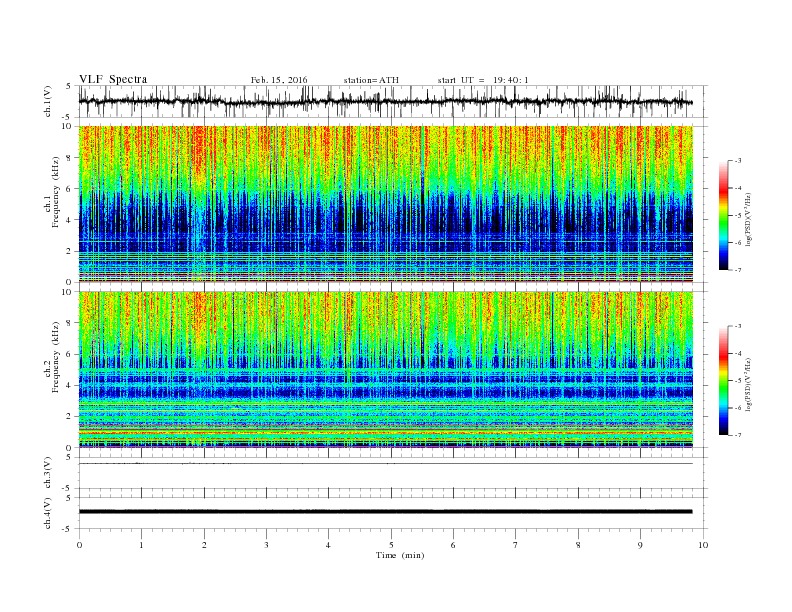This screenshot has width=792, height=612.
Task: Click the 'ch.3(V)' axis label
Action: [48, 473]
